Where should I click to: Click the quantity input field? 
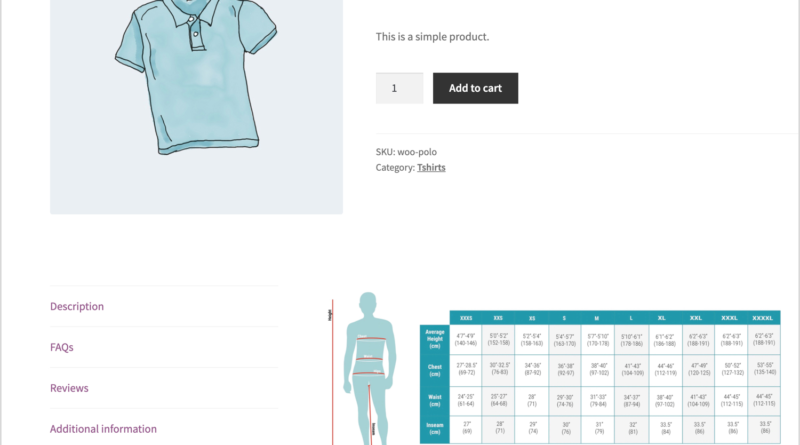click(399, 88)
